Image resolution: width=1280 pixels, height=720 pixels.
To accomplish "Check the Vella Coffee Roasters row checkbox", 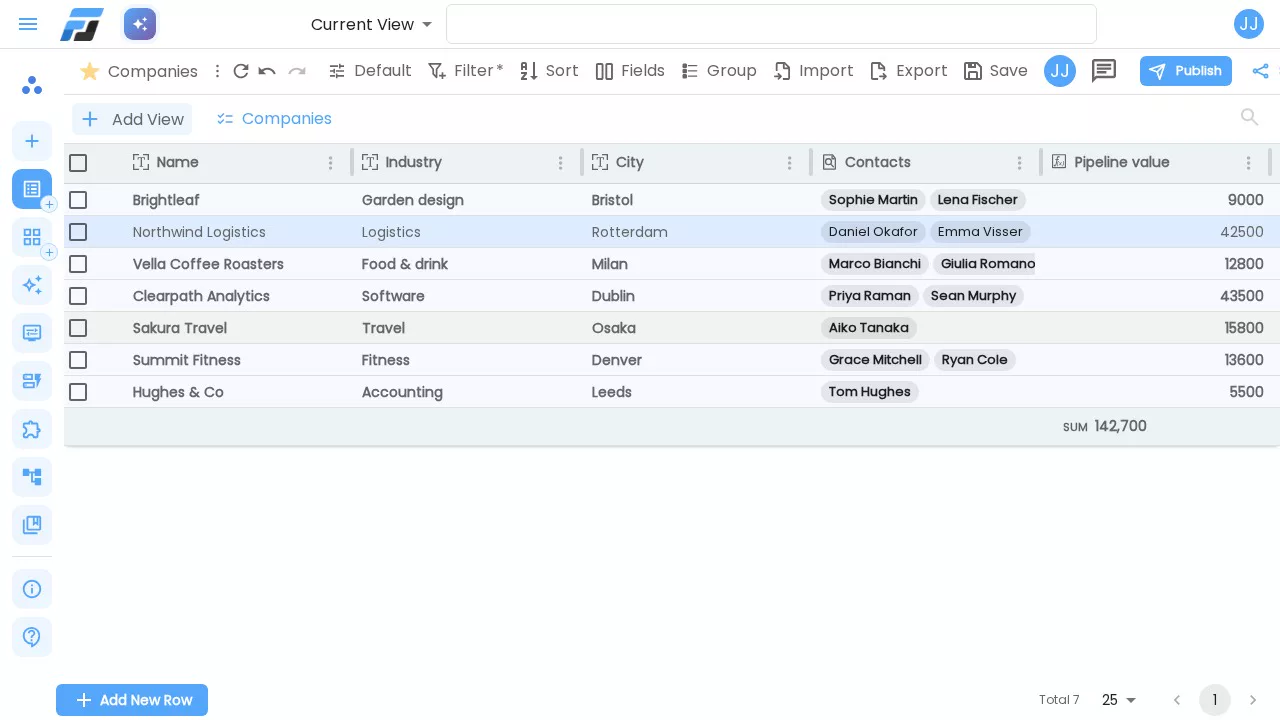I will [78, 264].
